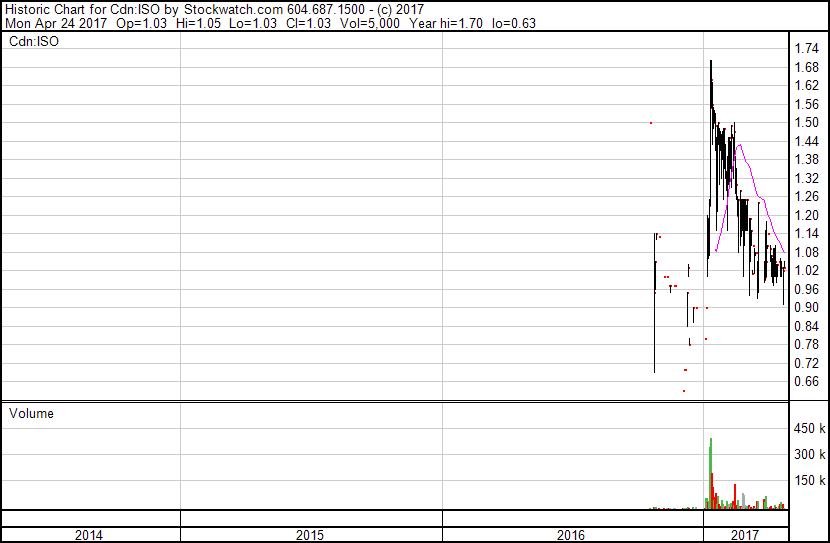Select the date Mon Apr 24 2017
The height and width of the screenshot is (543, 830).
[x=56, y=23]
